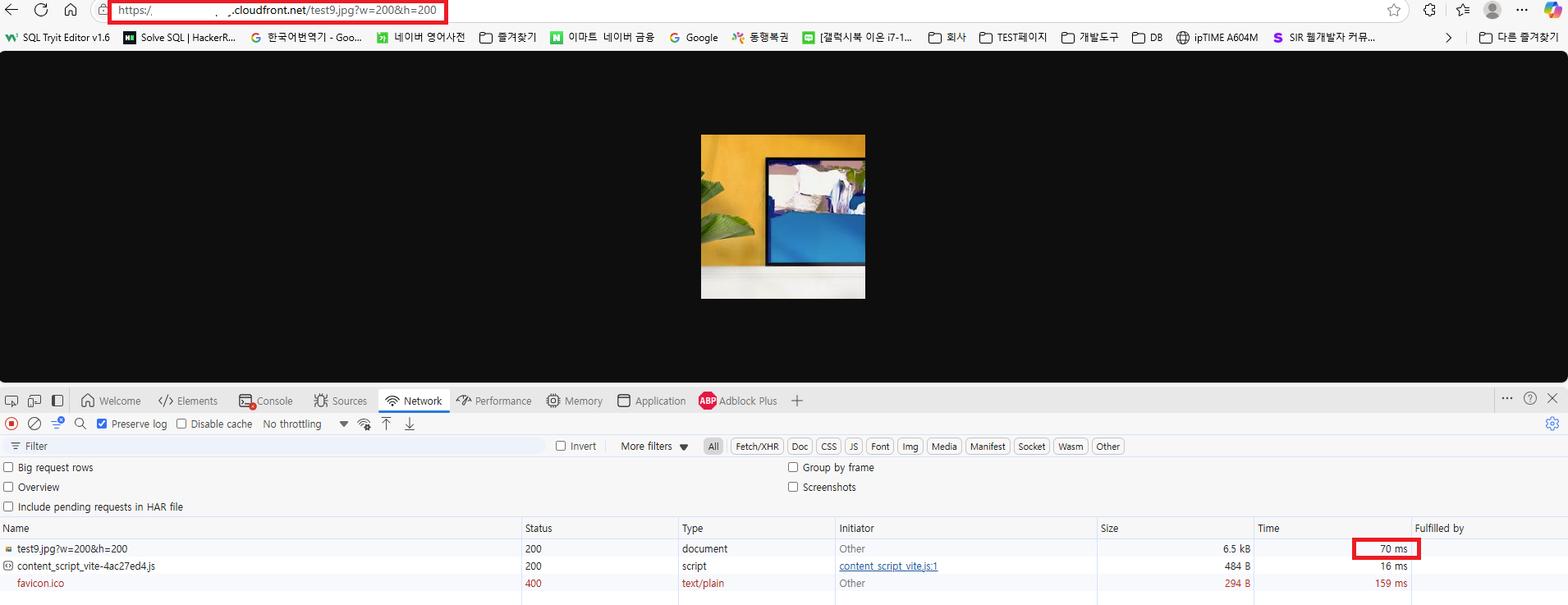1568x605 pixels.
Task: Toggle DevTools quick view dock icon
Action: [57, 401]
